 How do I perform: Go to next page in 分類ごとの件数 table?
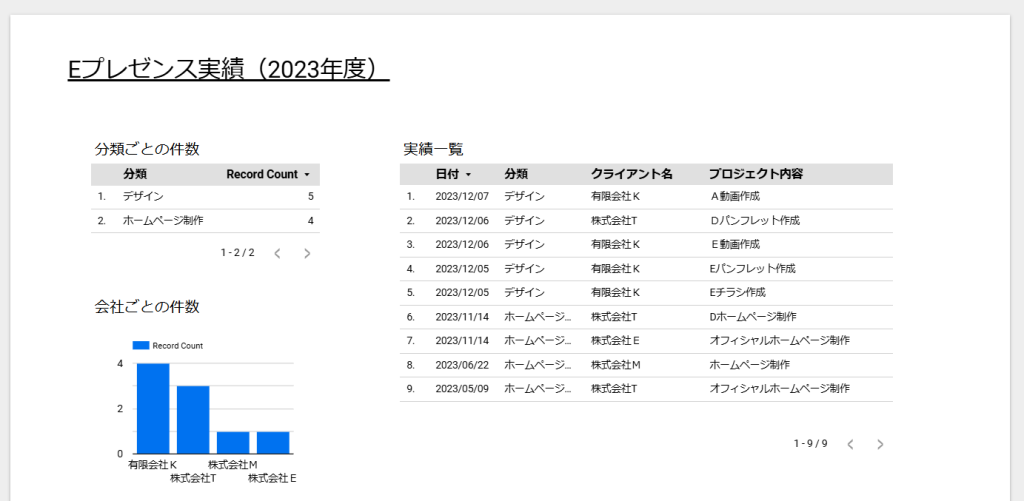coord(307,253)
